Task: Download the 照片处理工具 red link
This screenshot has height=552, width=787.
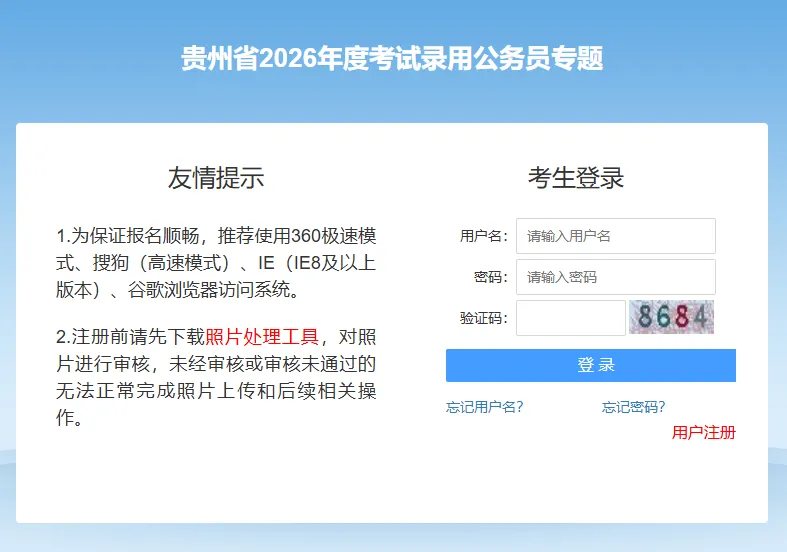Action: click(x=262, y=337)
